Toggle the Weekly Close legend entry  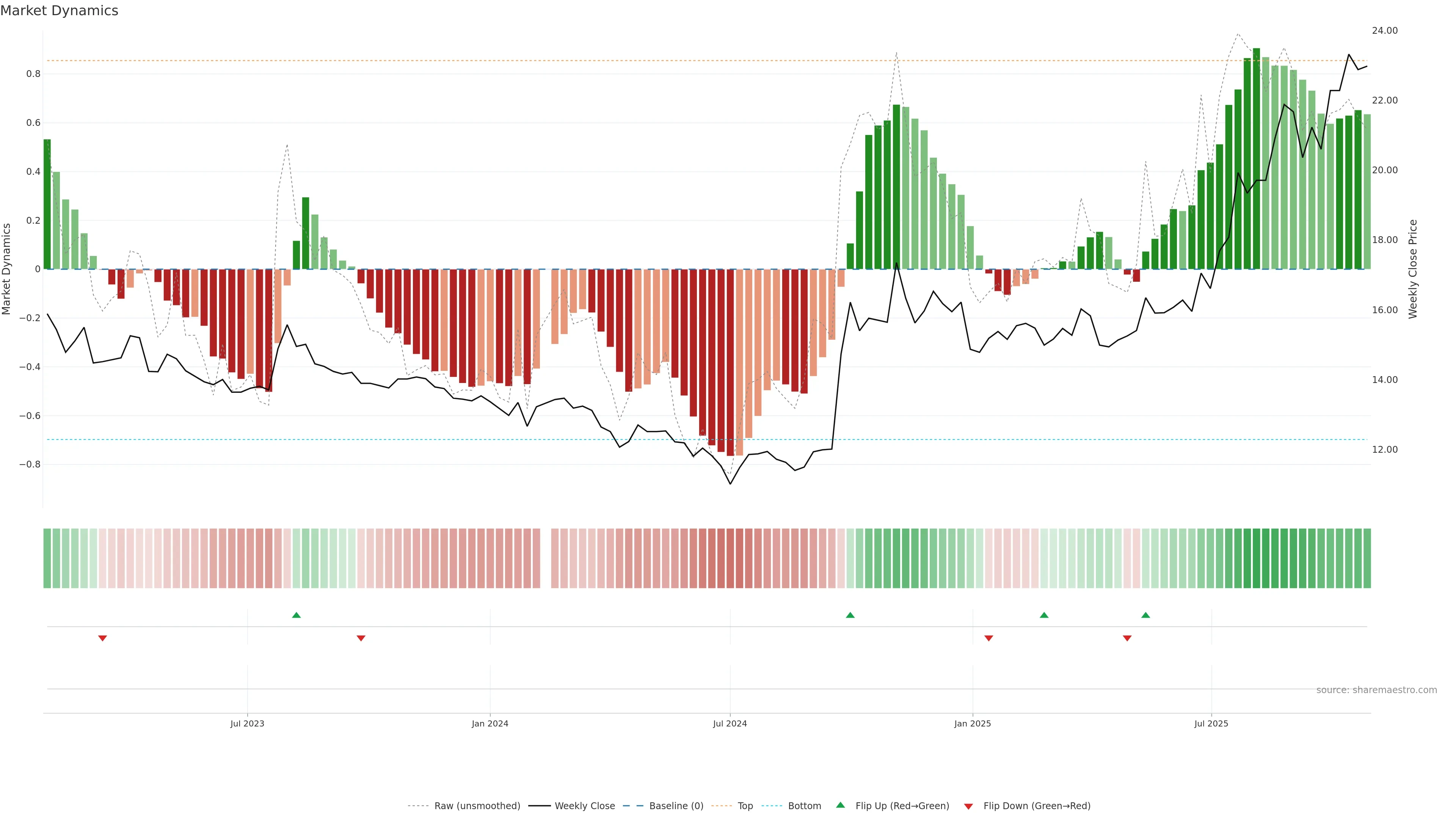pos(584,806)
